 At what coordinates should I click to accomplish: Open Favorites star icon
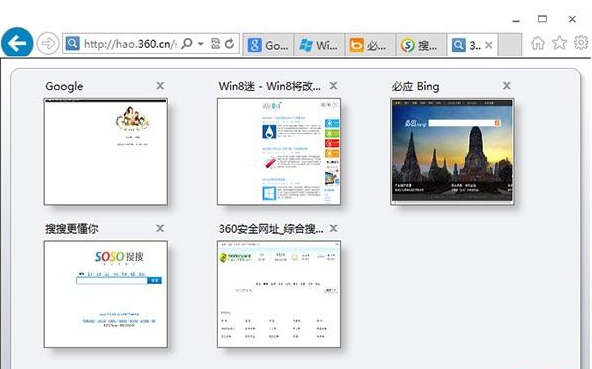click(x=560, y=43)
